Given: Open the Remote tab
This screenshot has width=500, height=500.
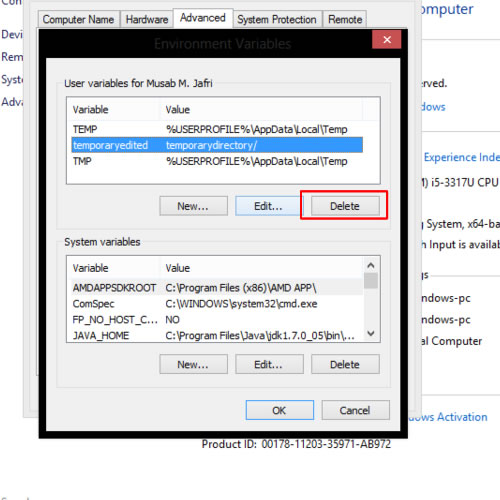Looking at the screenshot, I should tap(345, 19).
